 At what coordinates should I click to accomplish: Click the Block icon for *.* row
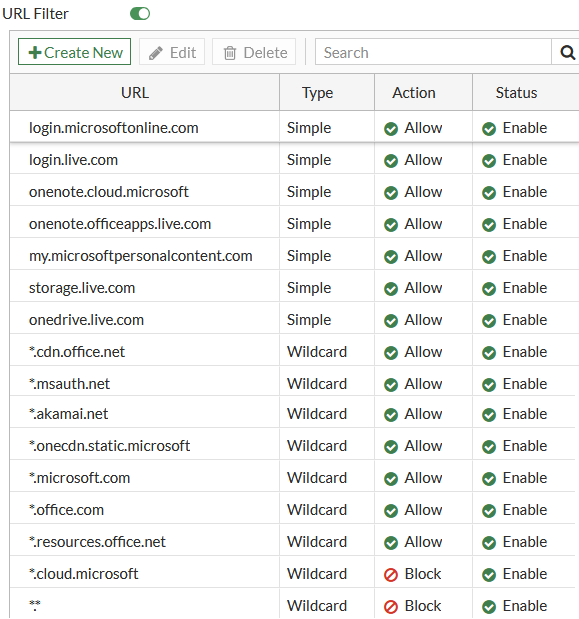[391, 607]
